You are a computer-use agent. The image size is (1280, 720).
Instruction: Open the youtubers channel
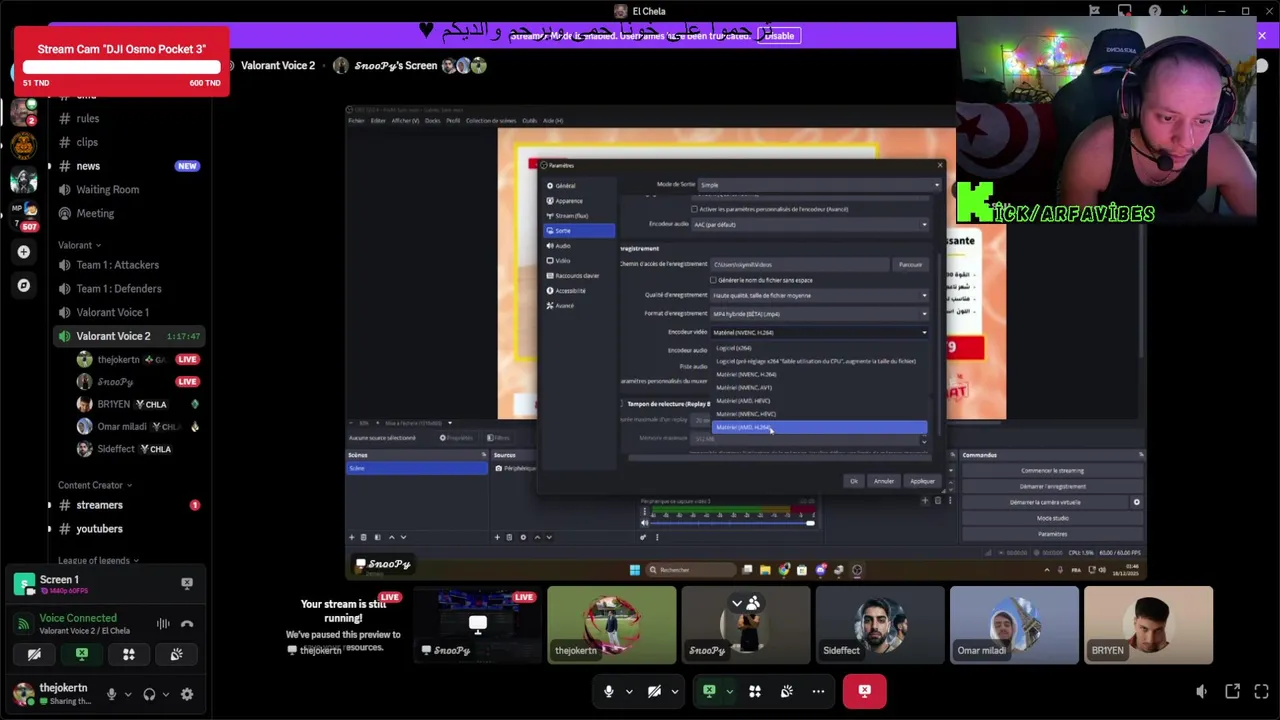(x=128, y=529)
